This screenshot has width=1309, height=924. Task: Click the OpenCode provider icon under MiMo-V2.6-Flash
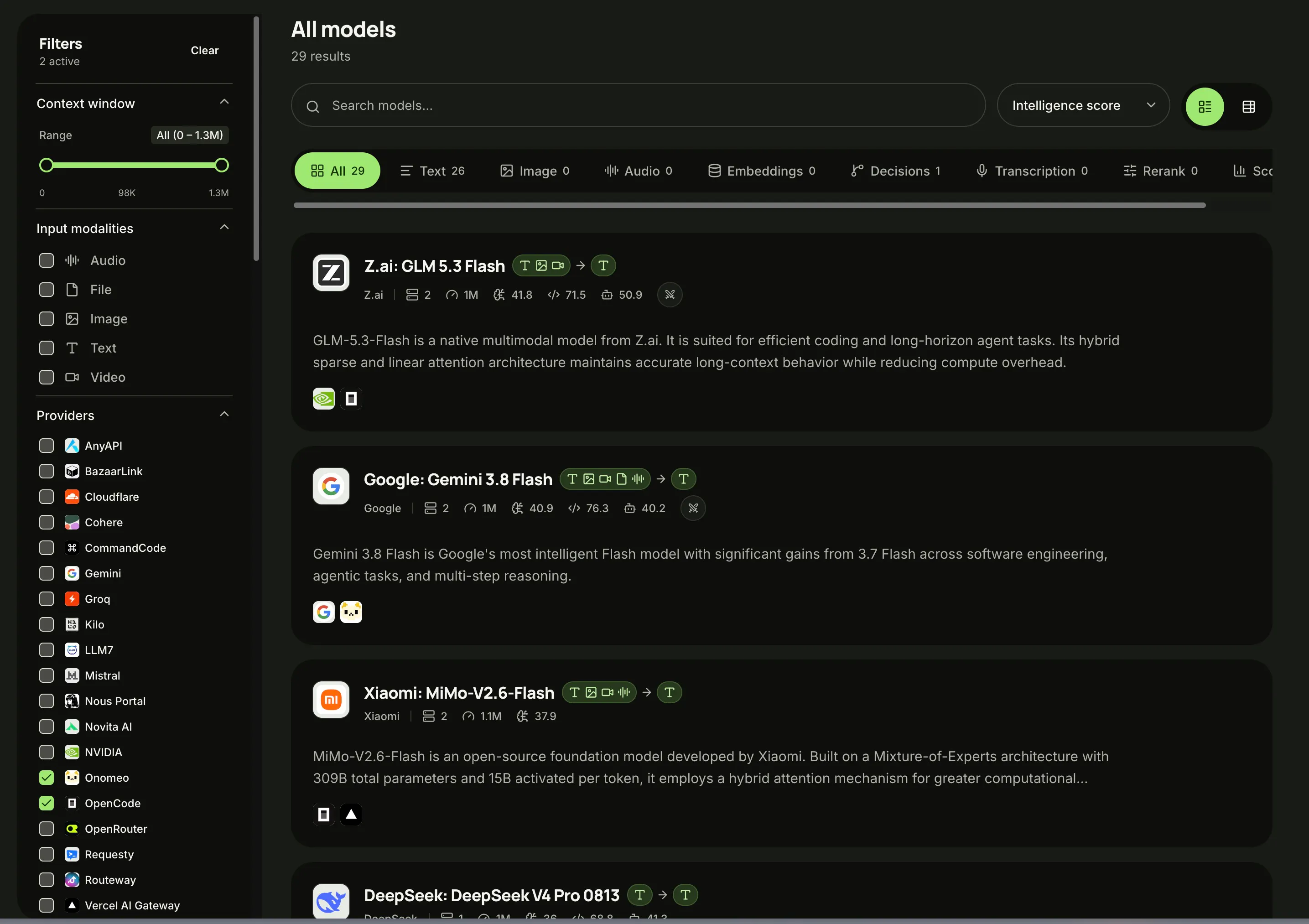click(x=323, y=815)
